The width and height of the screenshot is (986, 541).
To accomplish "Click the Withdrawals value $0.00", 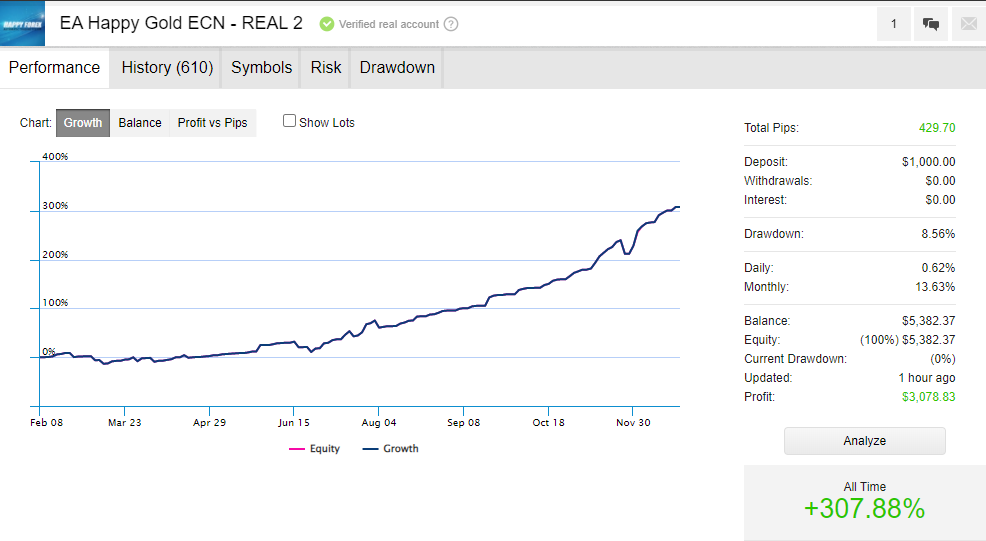I will click(940, 181).
